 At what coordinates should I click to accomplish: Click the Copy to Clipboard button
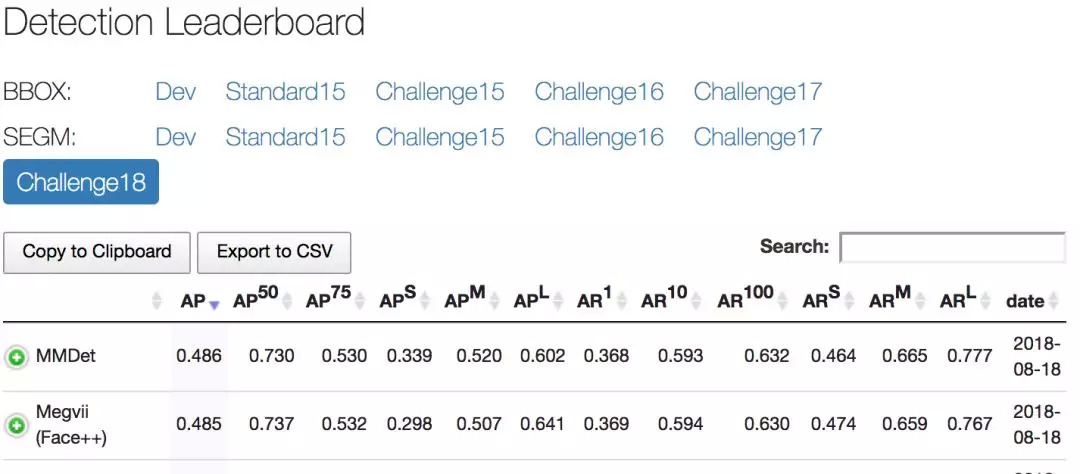[96, 252]
